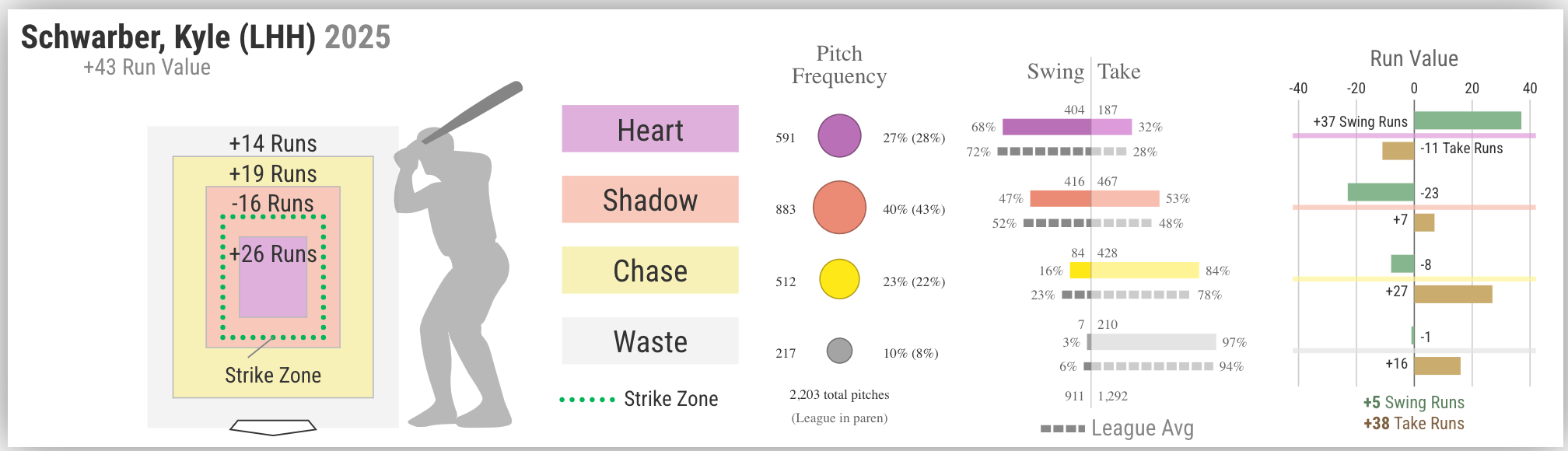
Task: Select the Waste zone legend box
Action: (649, 341)
